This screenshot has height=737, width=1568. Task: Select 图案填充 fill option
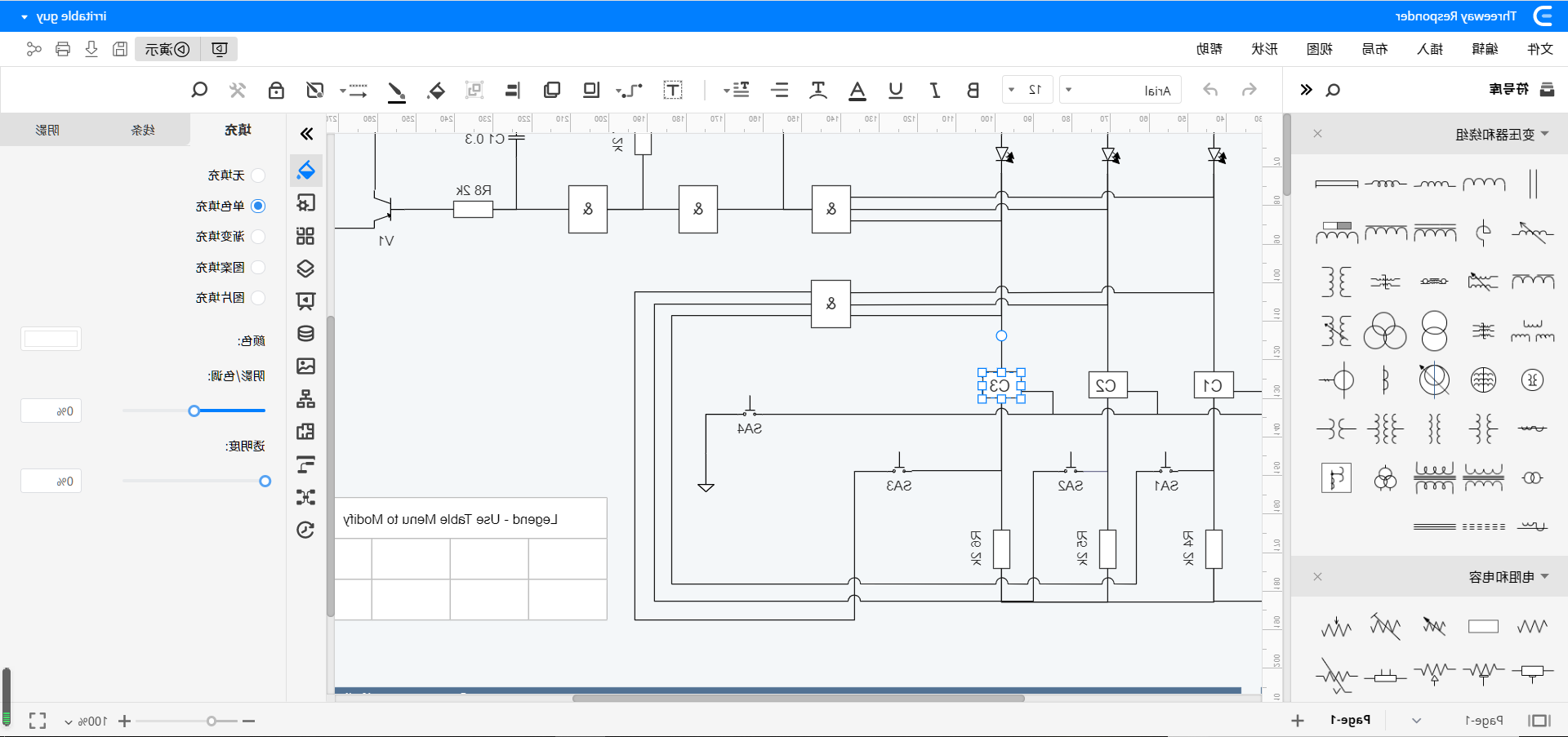coord(230,267)
